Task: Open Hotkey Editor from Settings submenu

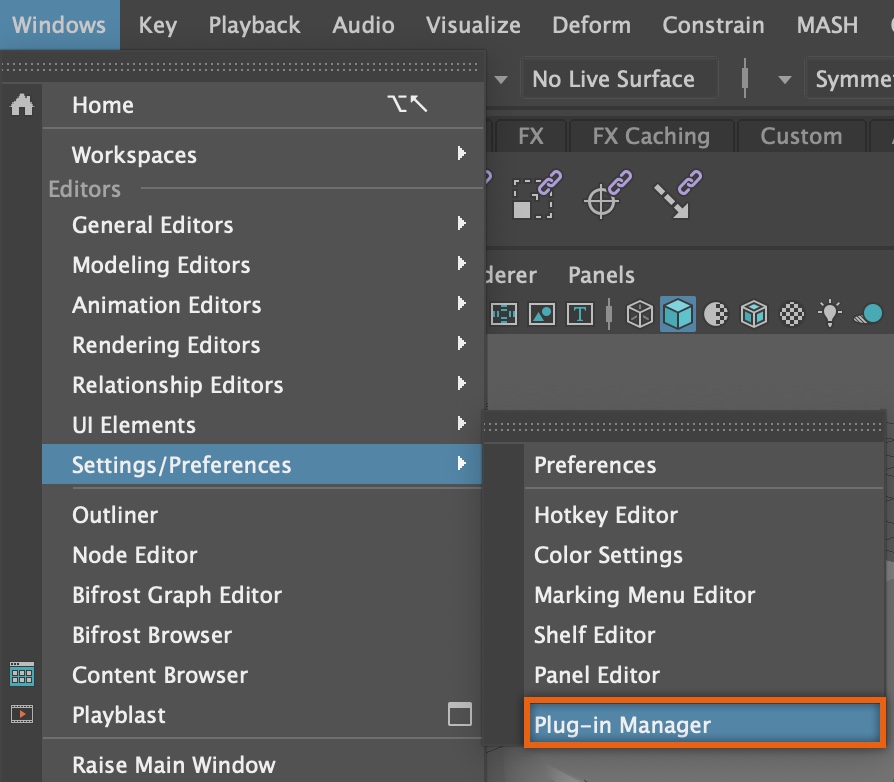Action: click(x=606, y=515)
